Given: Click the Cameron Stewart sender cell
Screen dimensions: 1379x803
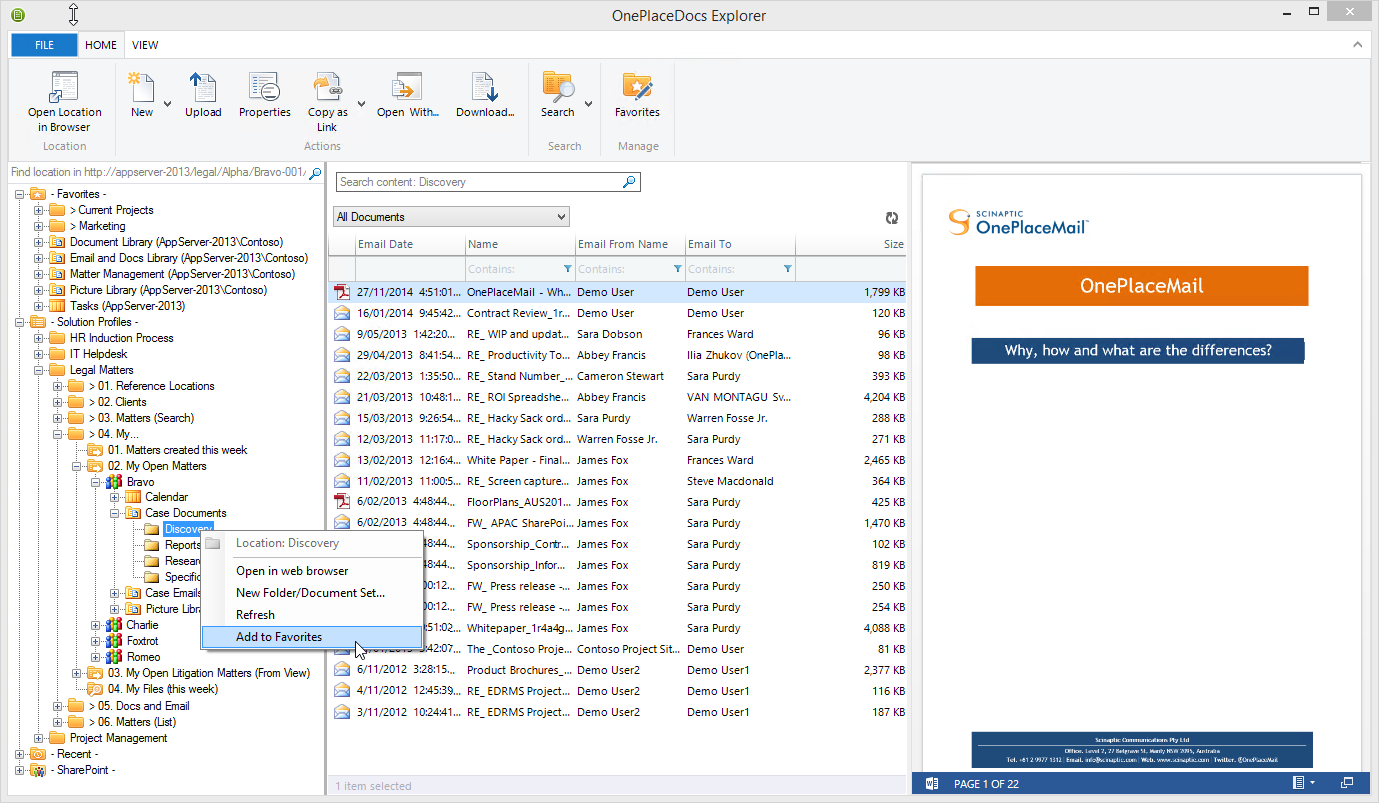Looking at the screenshot, I should pos(629,376).
